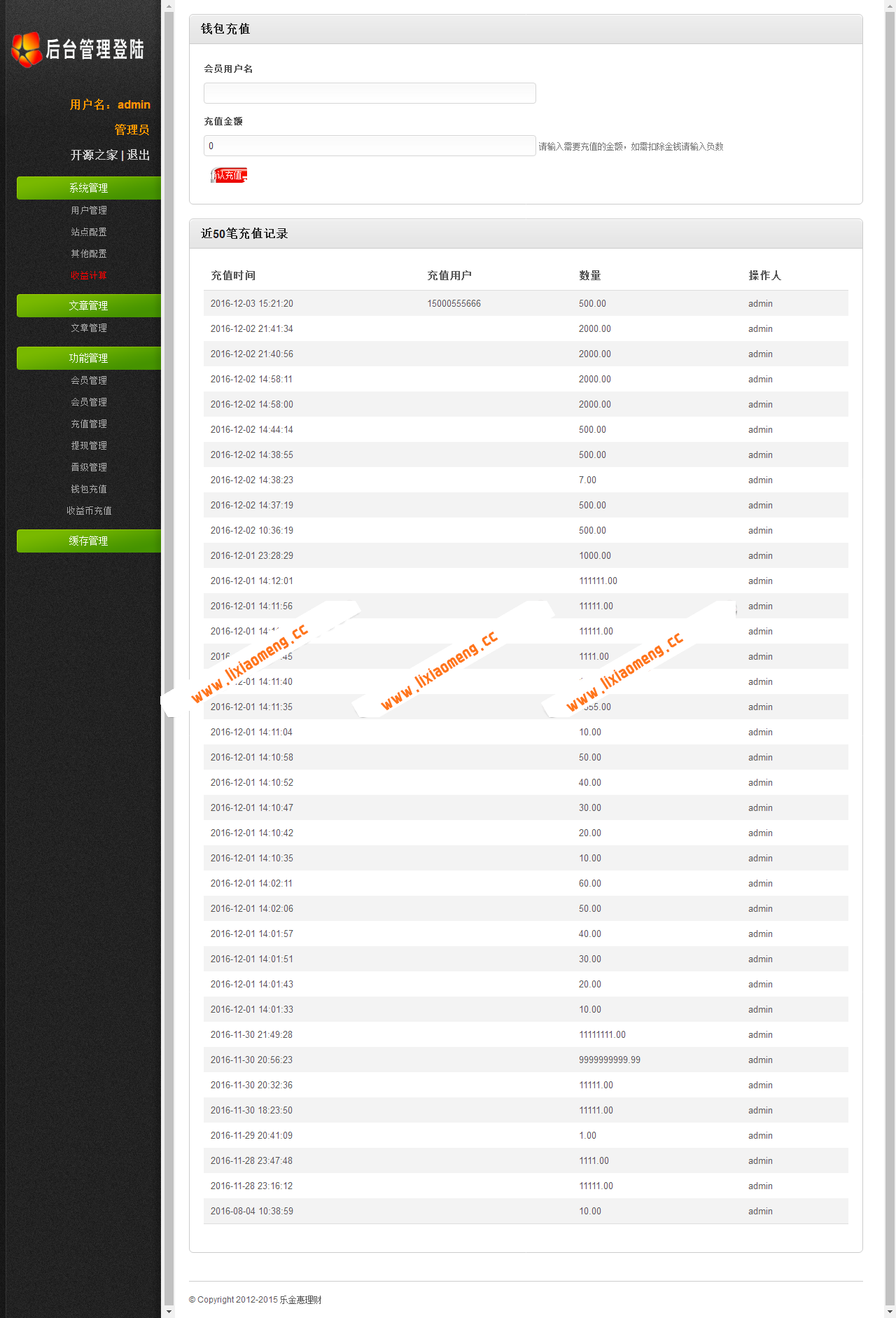Screen dimensions: 896x1318
Task: Log out via the 退出 link
Action: 138,155
